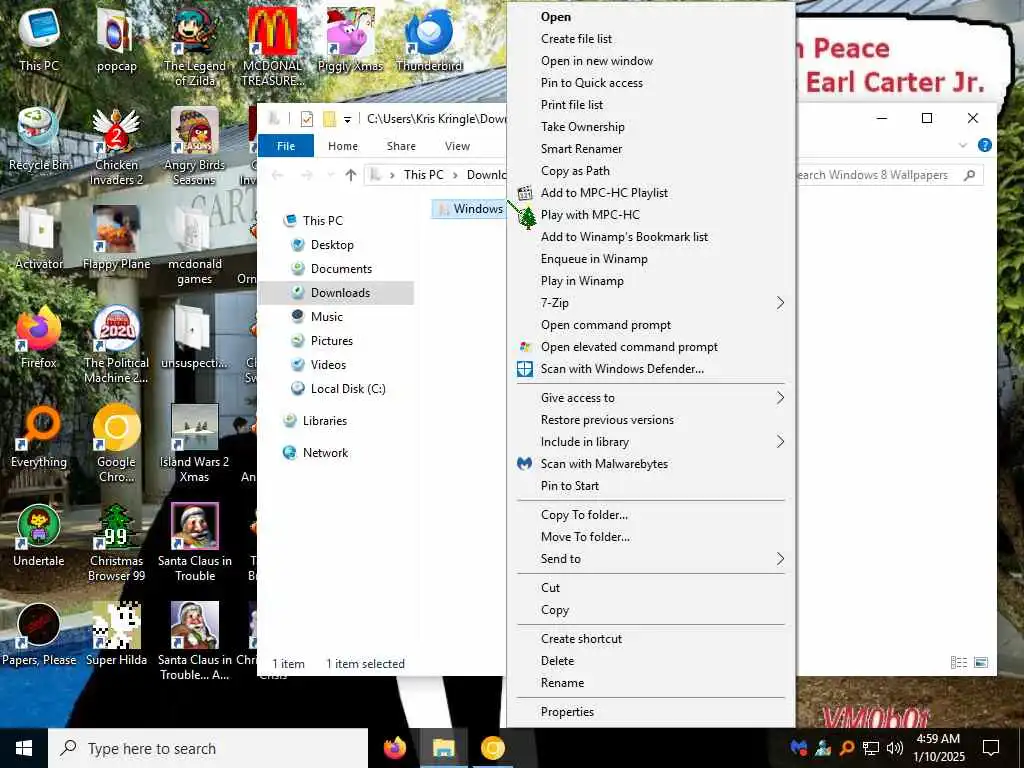Select Local Disk (C:) in navigation pane
The image size is (1024, 768).
[337, 389]
